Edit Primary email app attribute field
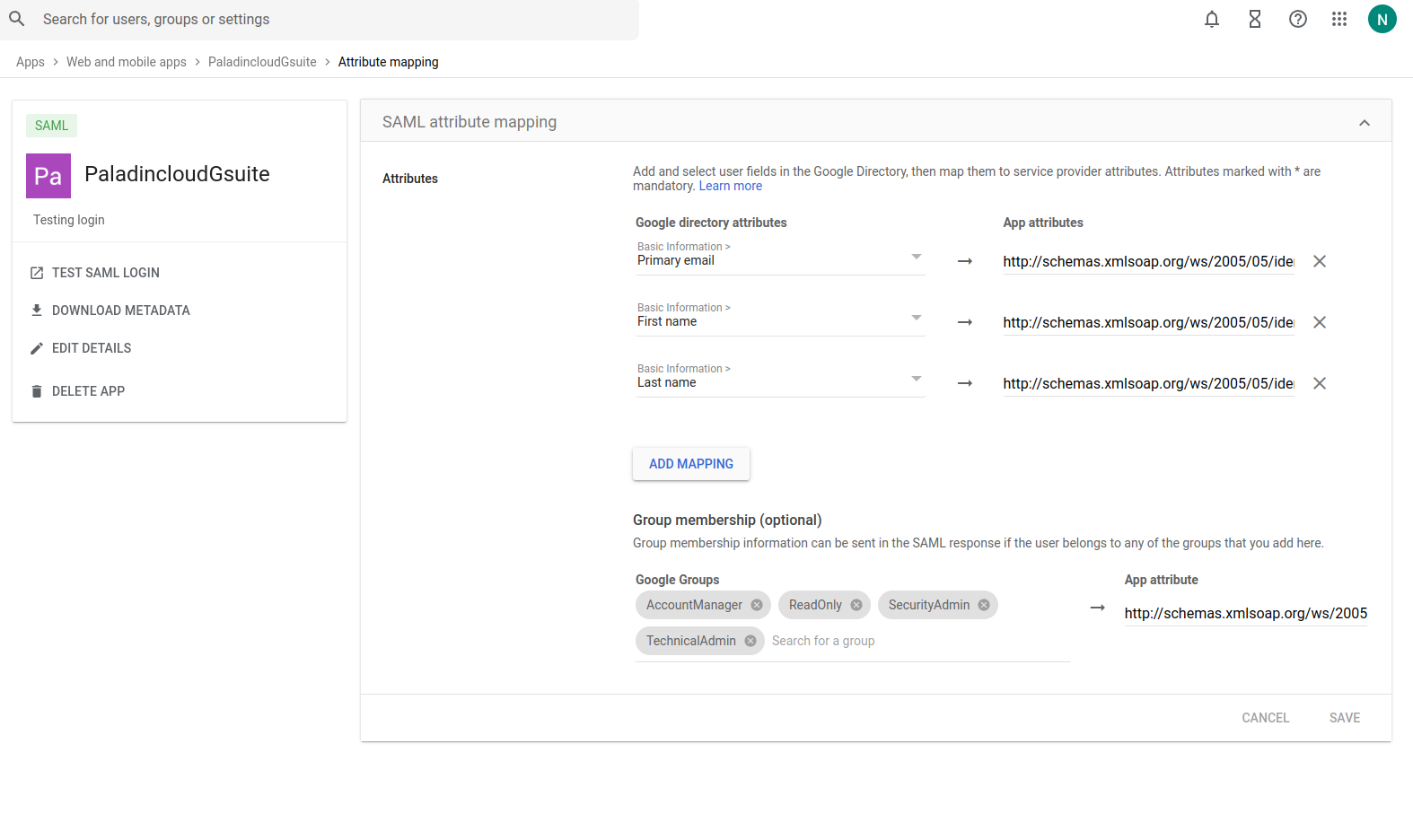The height and width of the screenshot is (840, 1413). click(1149, 261)
